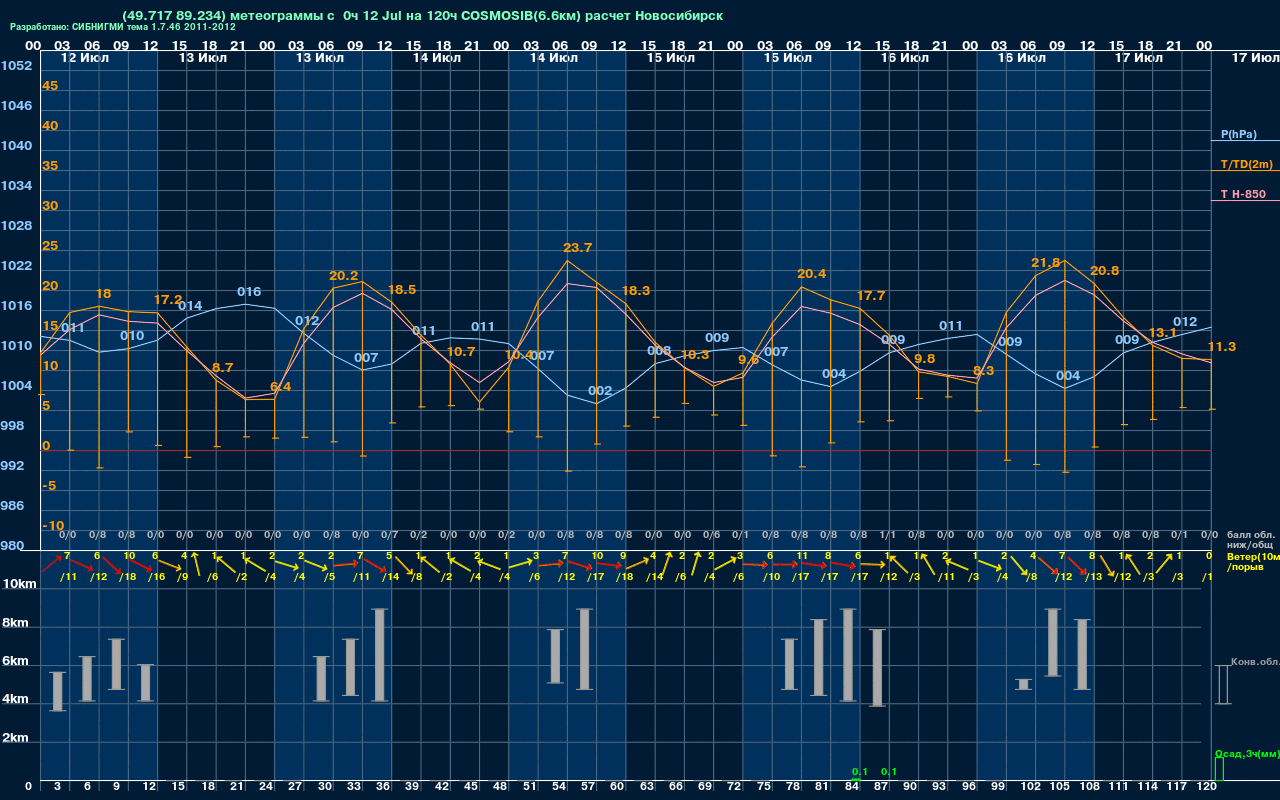1280x800 pixels.
Task: Click the 0/6 cloud amount value
Action: [x=712, y=535]
